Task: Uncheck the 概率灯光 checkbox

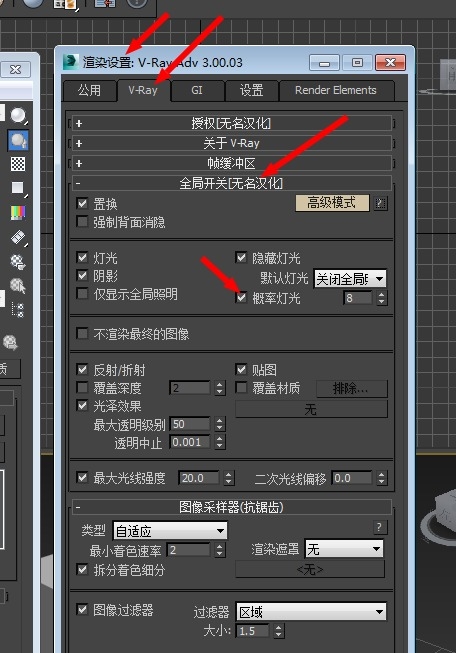Action: pos(241,297)
